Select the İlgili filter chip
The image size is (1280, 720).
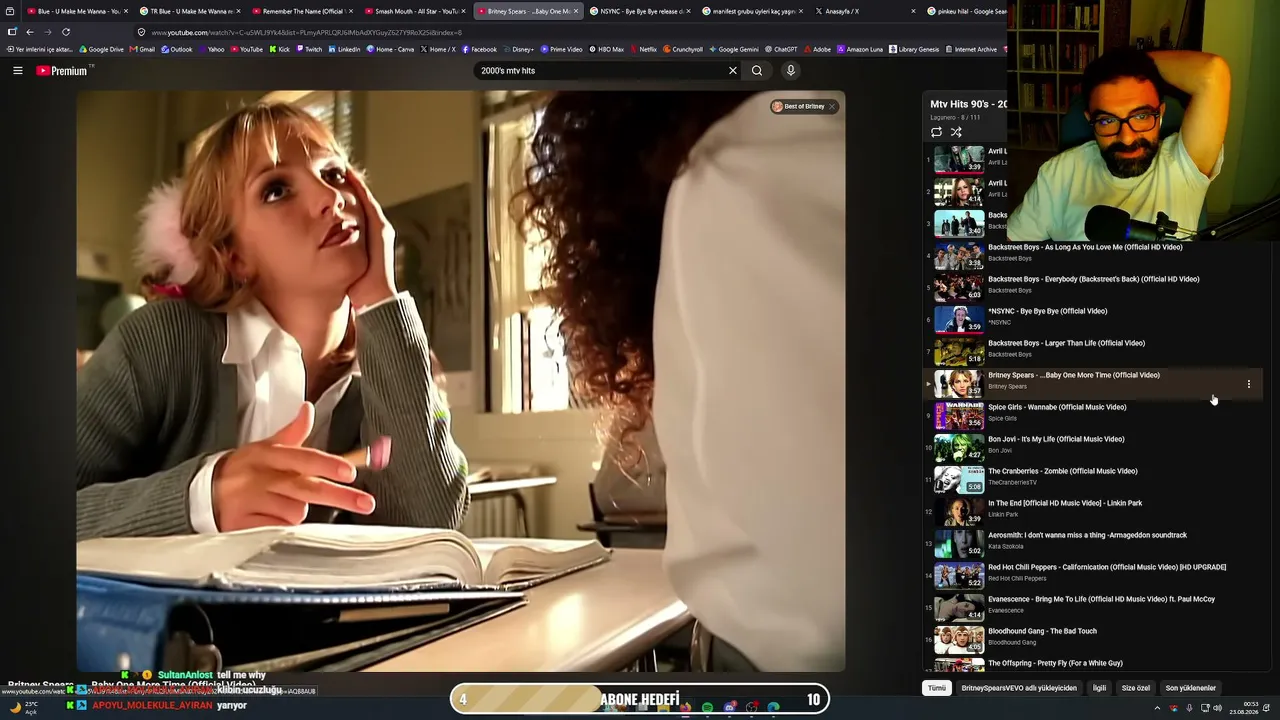(1099, 688)
